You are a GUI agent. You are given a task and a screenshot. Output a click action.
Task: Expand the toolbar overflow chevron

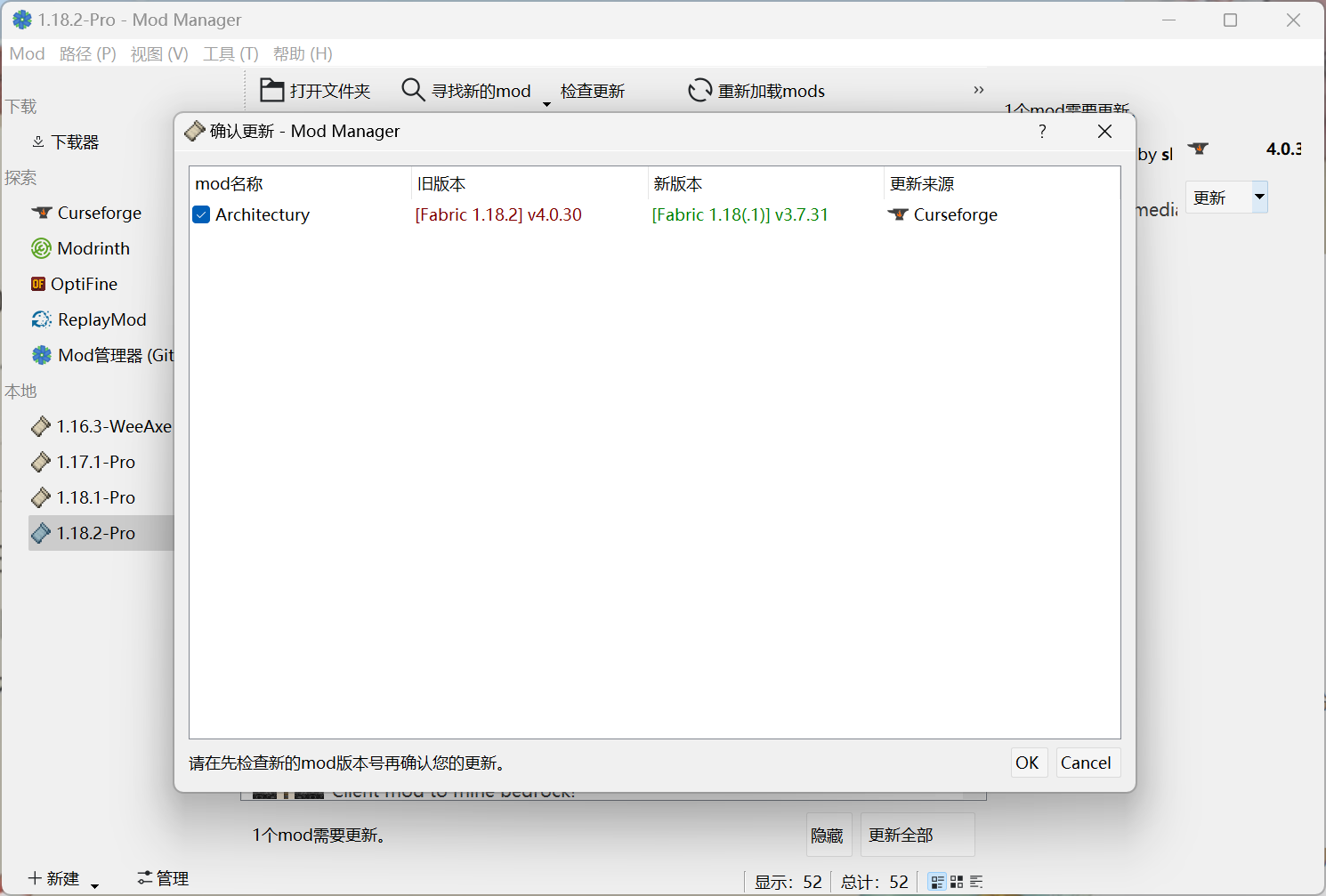tap(978, 89)
